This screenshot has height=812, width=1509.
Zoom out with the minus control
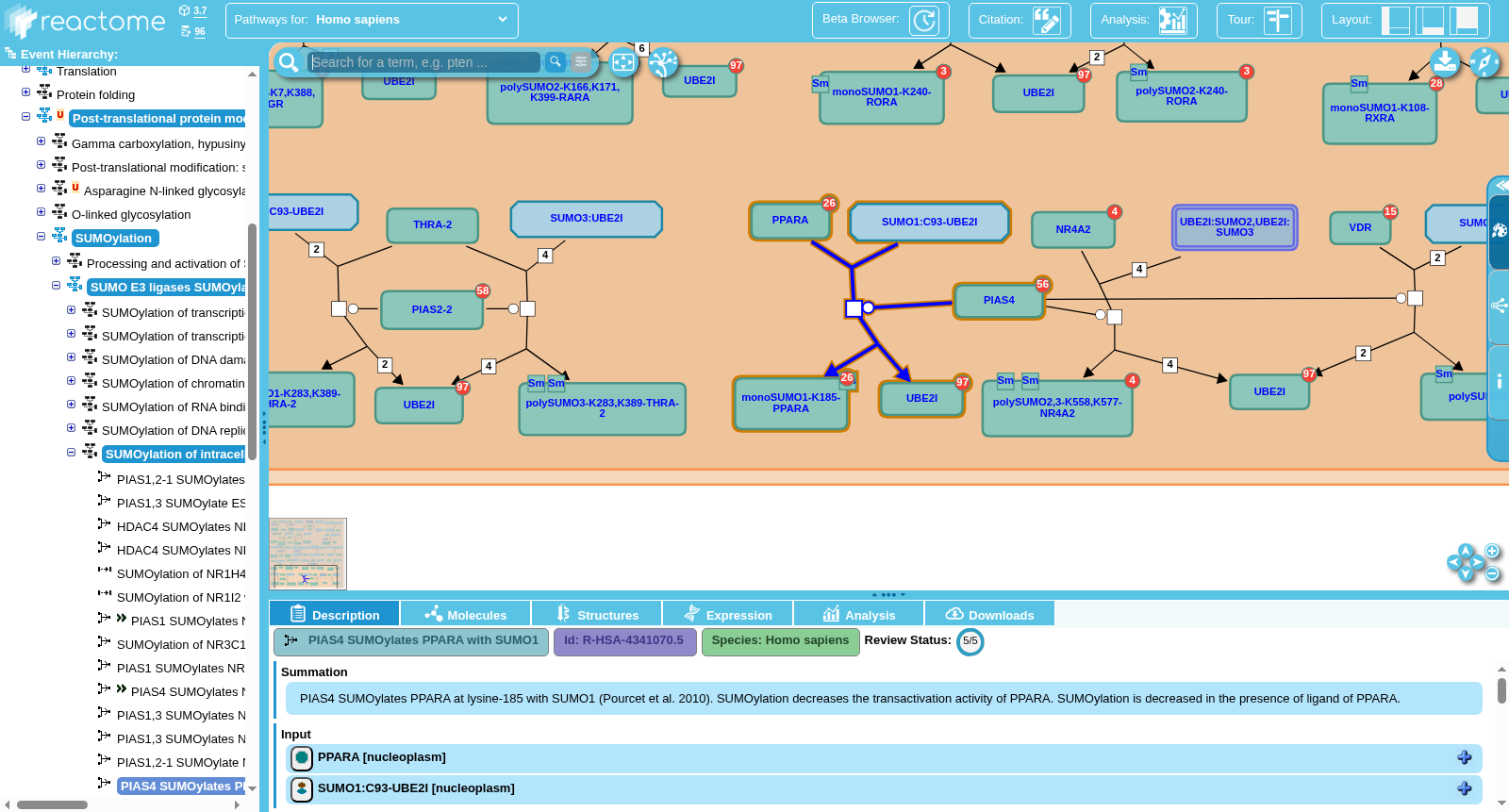pos(1492,573)
